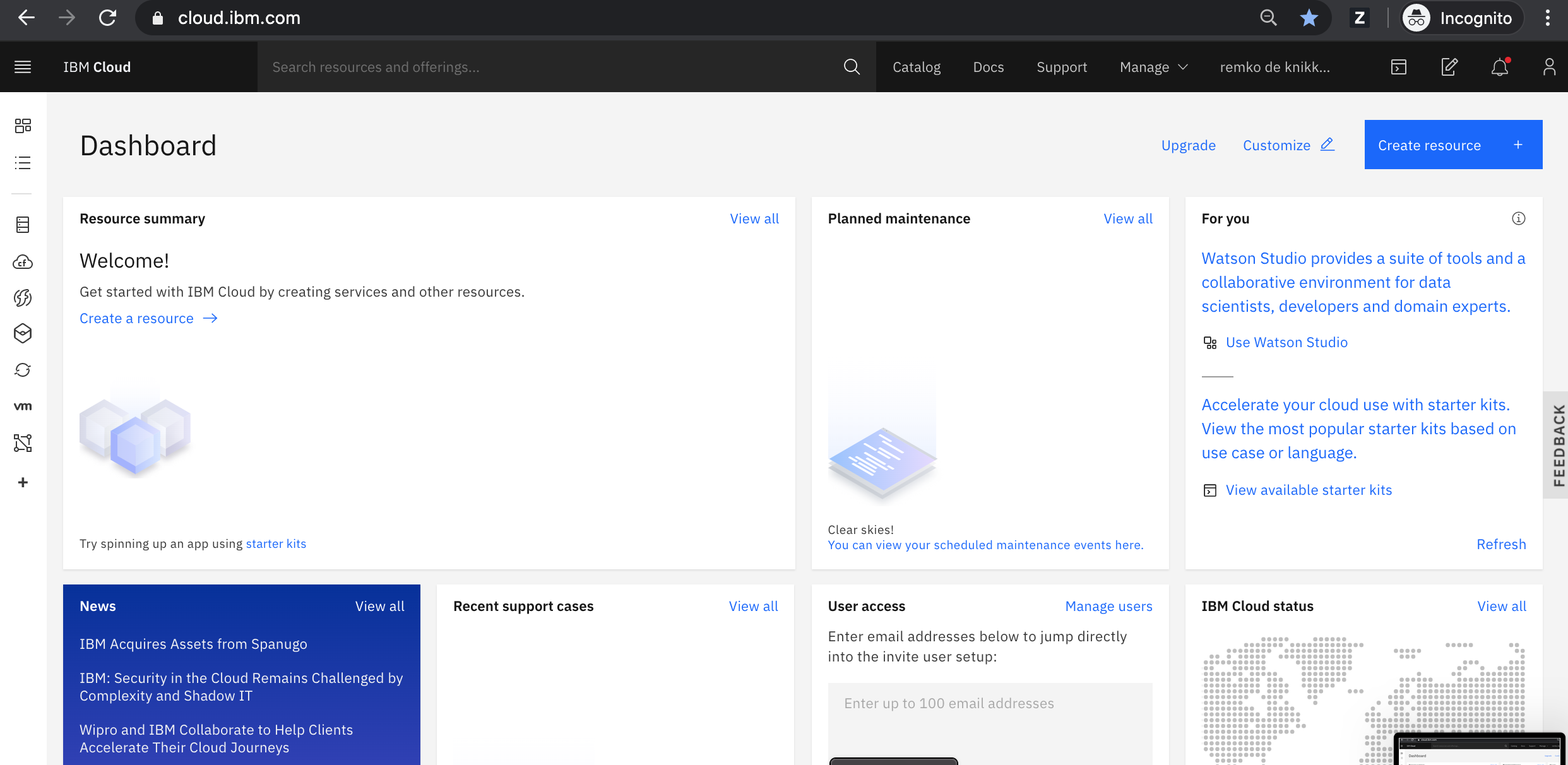Click the plus icon to add sidebar shortcut
This screenshot has width=1568, height=765.
click(x=23, y=482)
